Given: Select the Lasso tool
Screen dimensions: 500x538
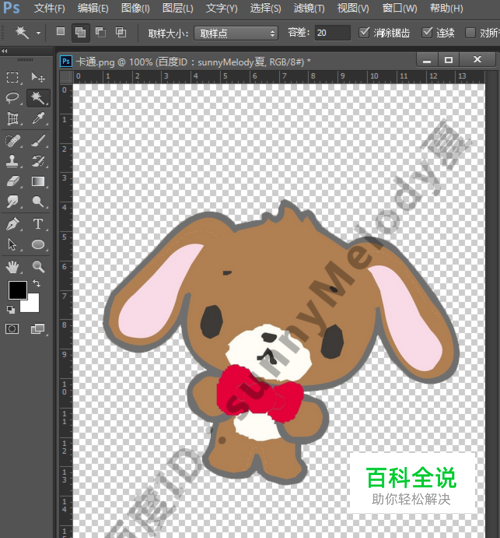Looking at the screenshot, I should (x=13, y=98).
